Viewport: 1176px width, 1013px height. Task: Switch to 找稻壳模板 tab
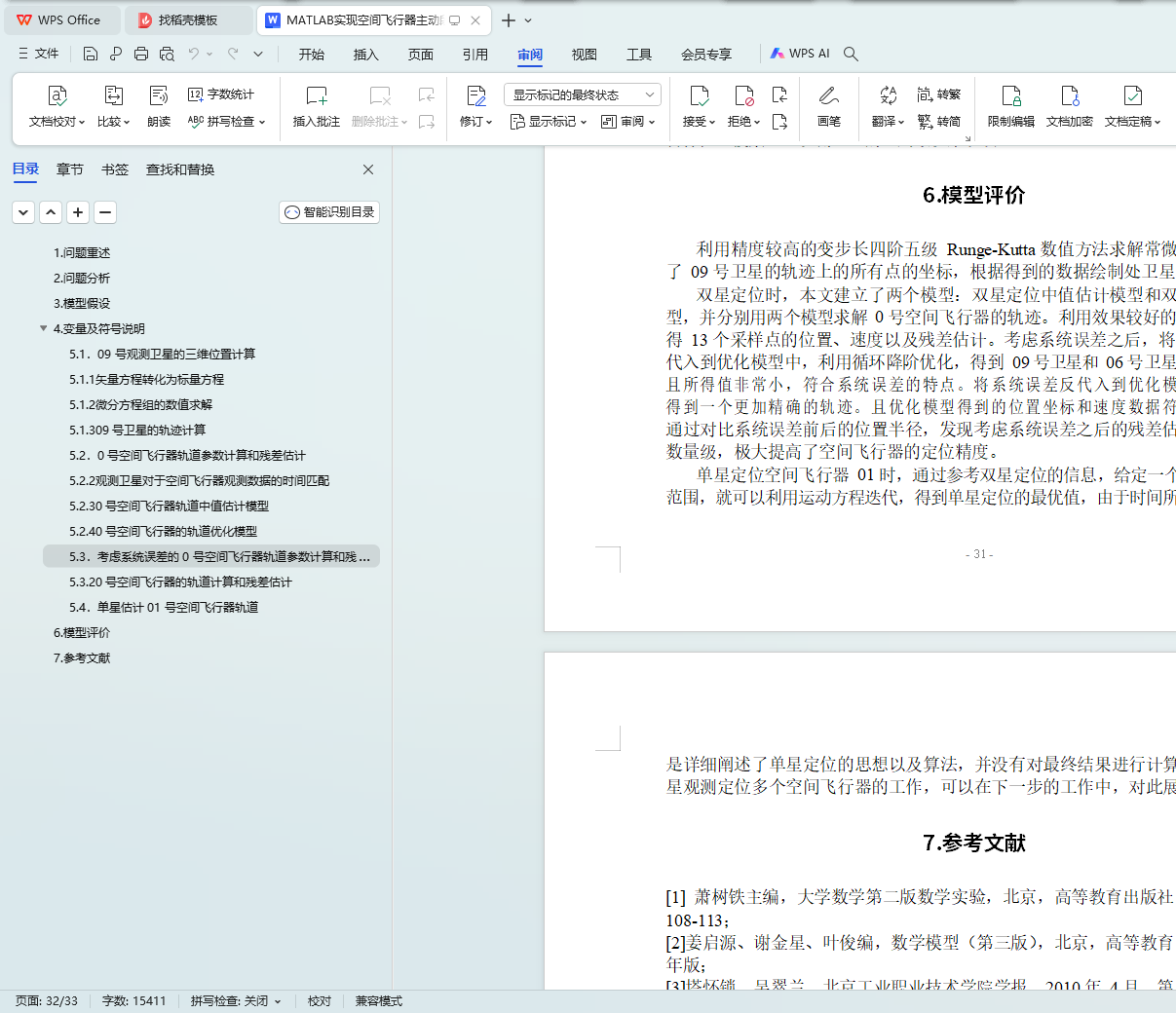pos(189,19)
